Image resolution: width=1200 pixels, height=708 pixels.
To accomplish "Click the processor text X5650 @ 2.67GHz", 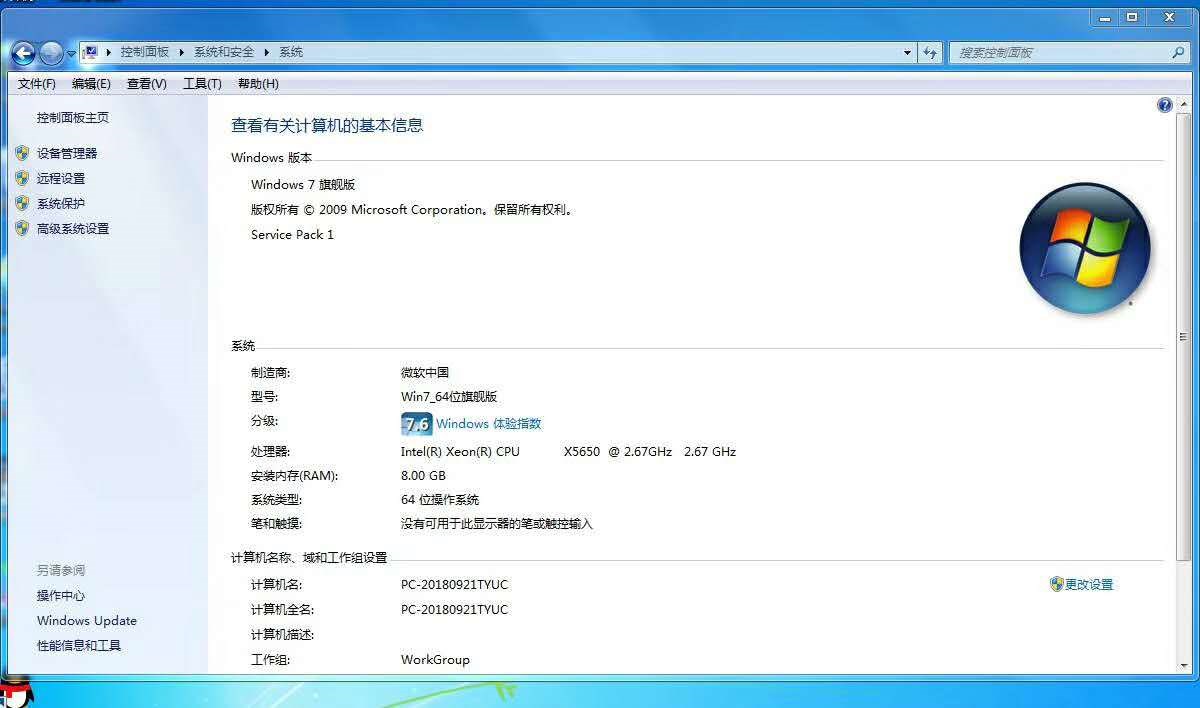I will (x=618, y=452).
